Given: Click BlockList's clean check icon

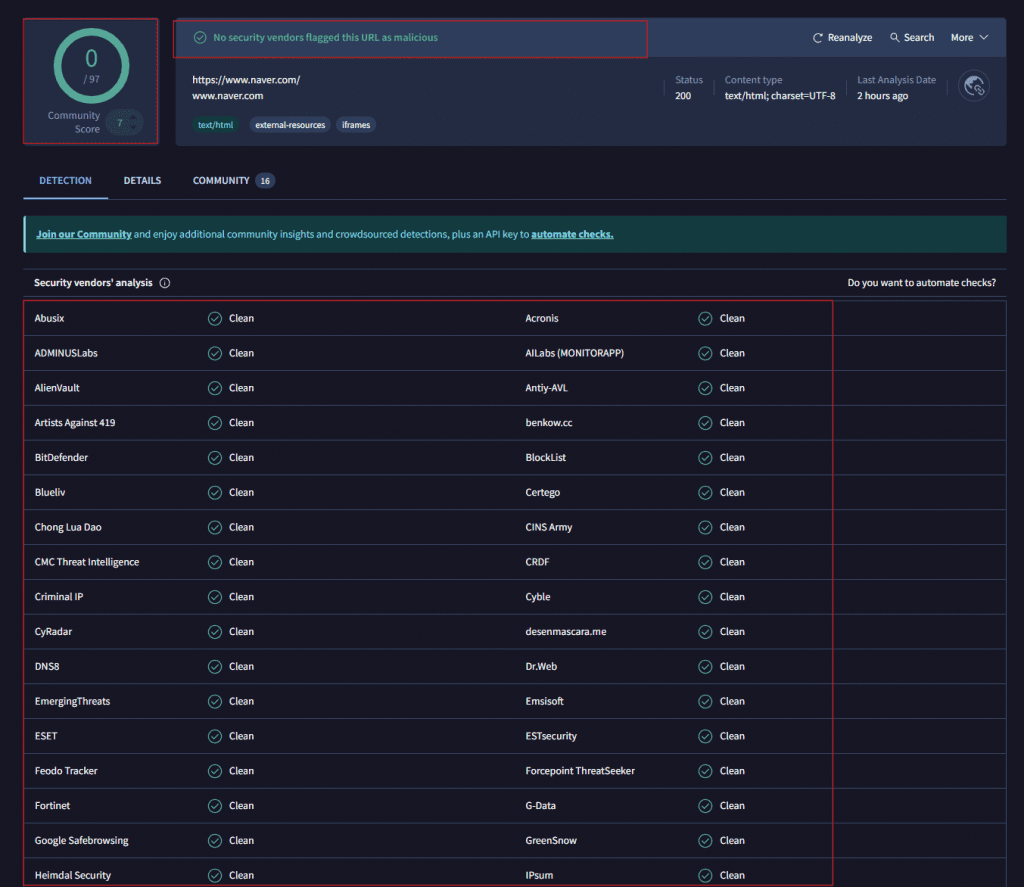Looking at the screenshot, I should [x=705, y=458].
